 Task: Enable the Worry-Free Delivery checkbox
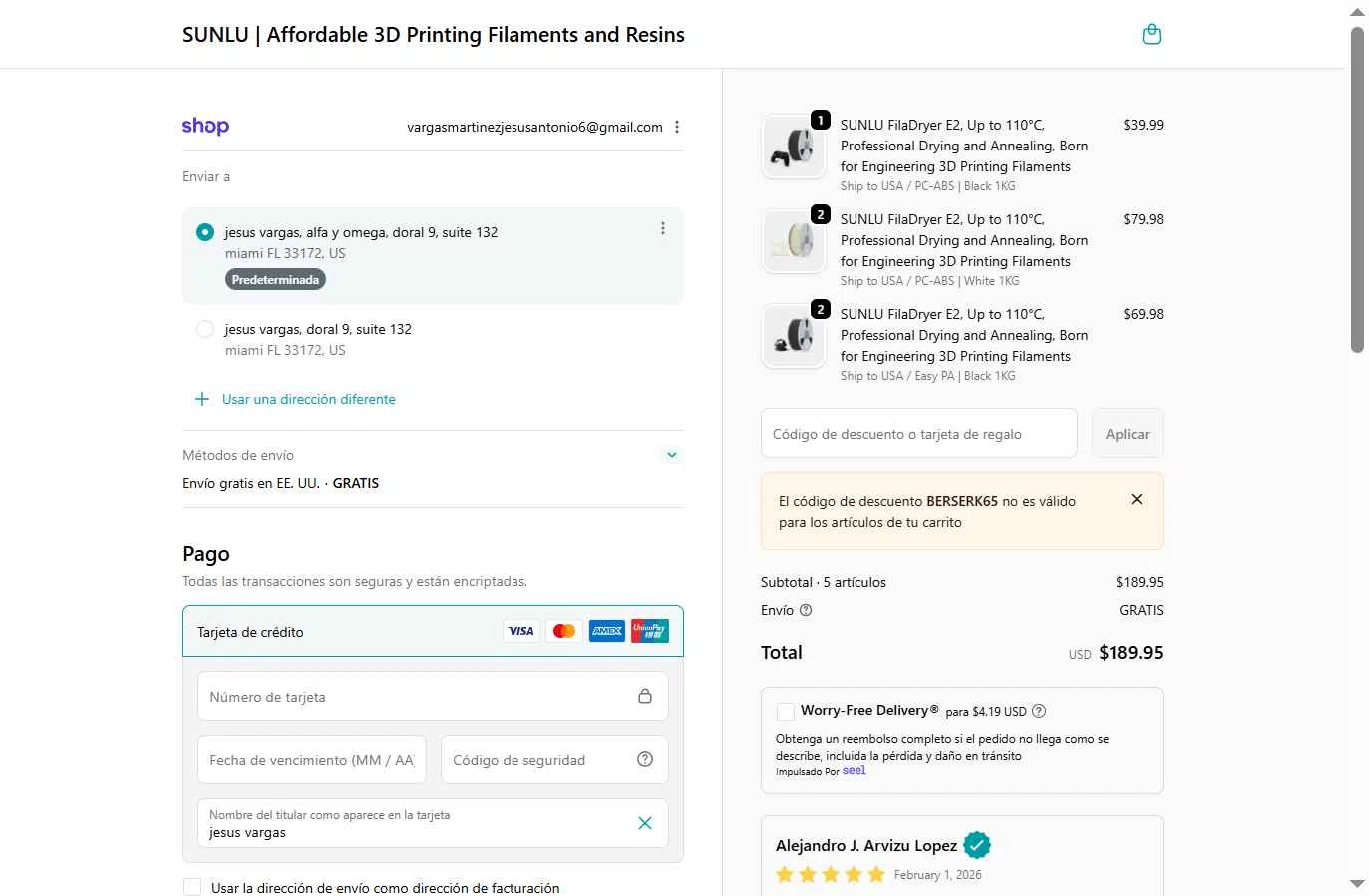[786, 711]
